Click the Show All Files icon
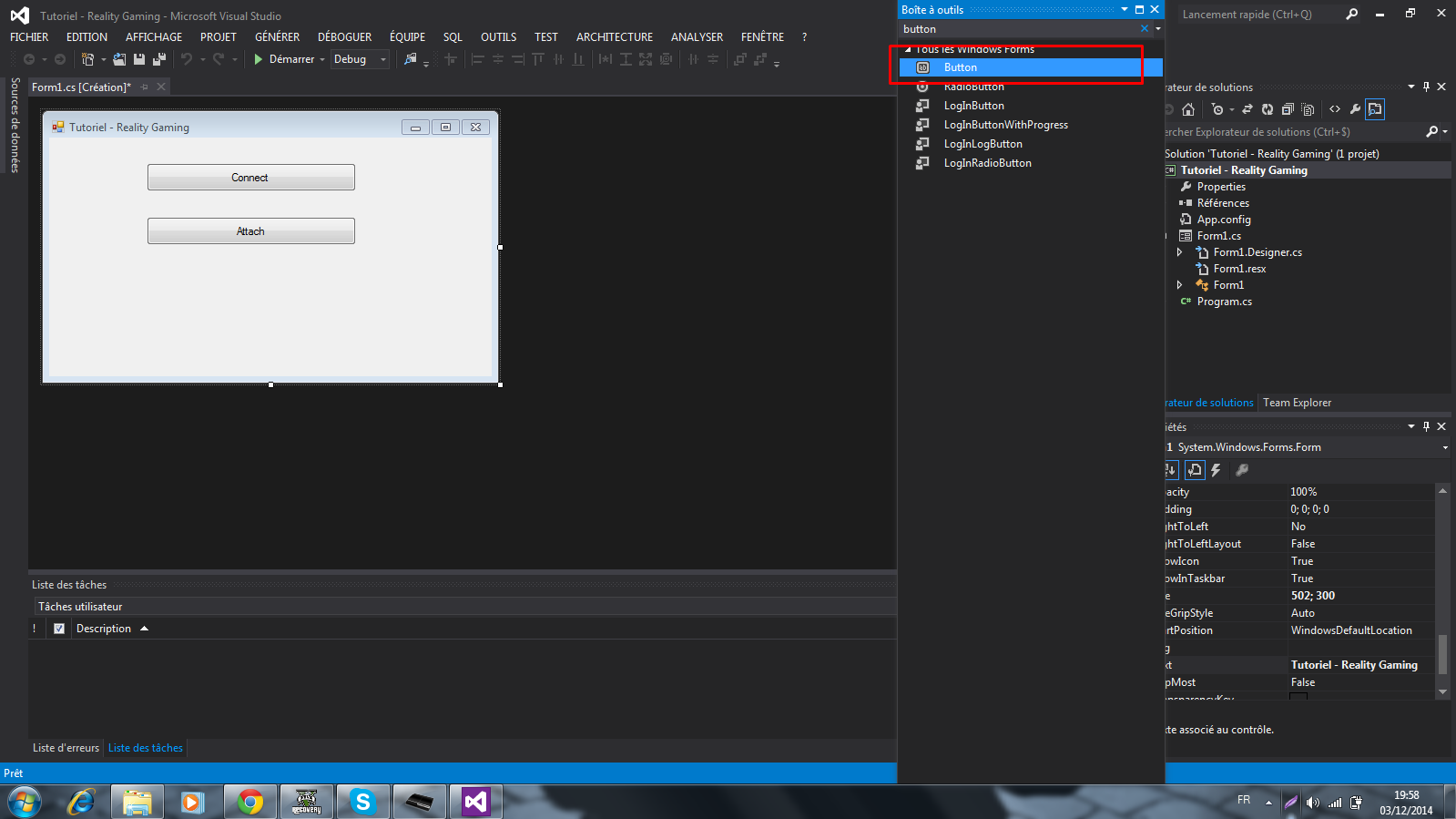This screenshot has height=819, width=1456. pyautogui.click(x=1308, y=109)
